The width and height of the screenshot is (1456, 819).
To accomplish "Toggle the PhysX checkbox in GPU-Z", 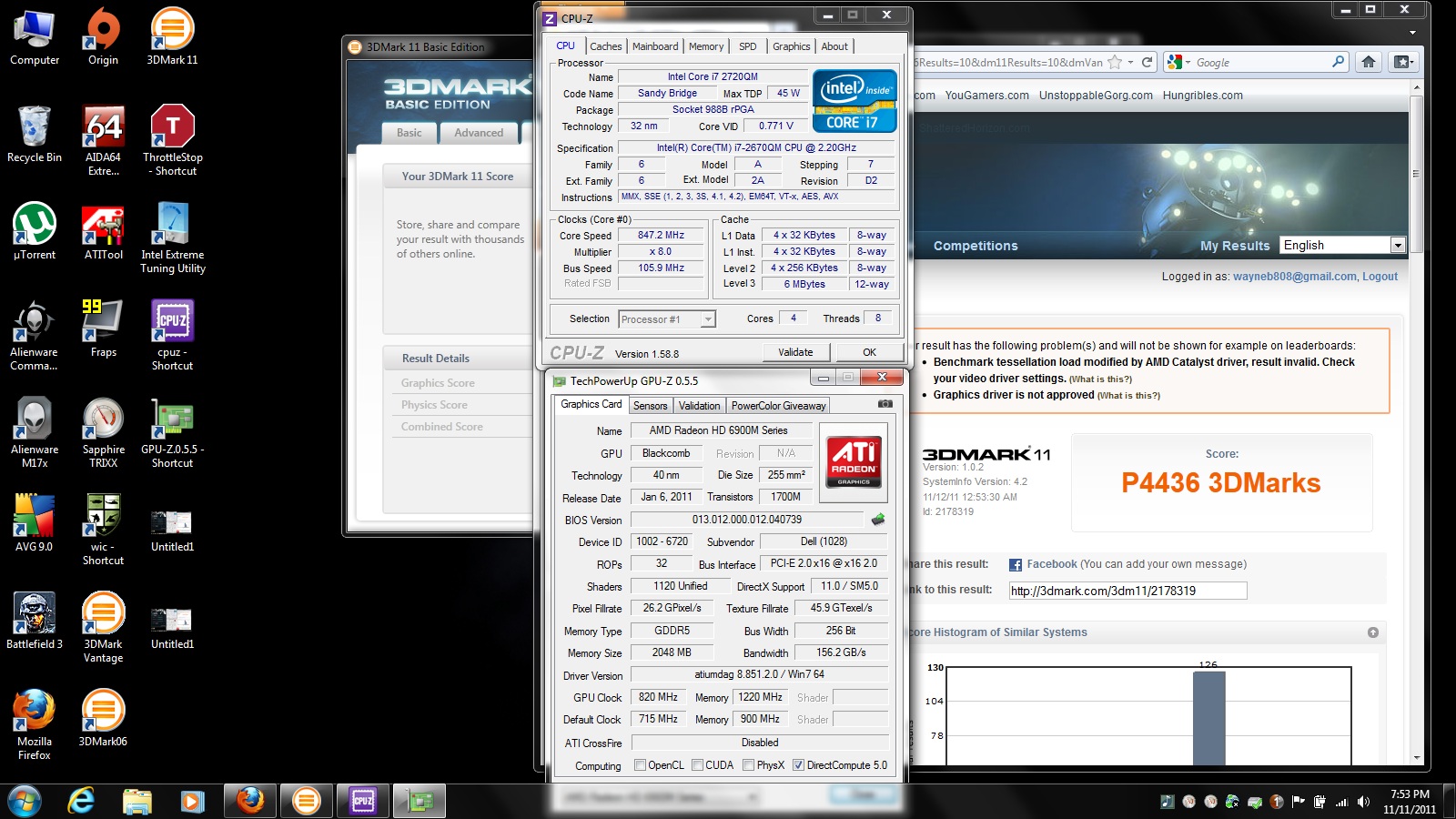I will pos(749,765).
